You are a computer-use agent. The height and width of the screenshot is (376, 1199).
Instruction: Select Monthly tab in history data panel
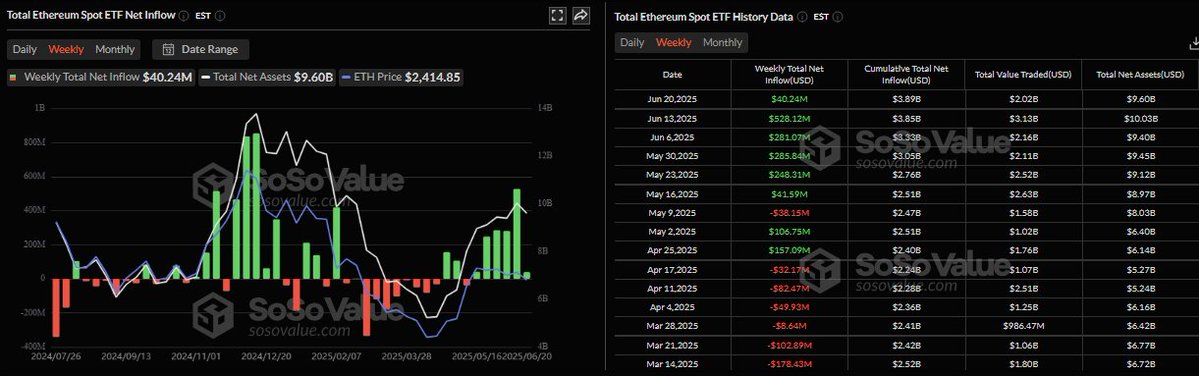[723, 42]
